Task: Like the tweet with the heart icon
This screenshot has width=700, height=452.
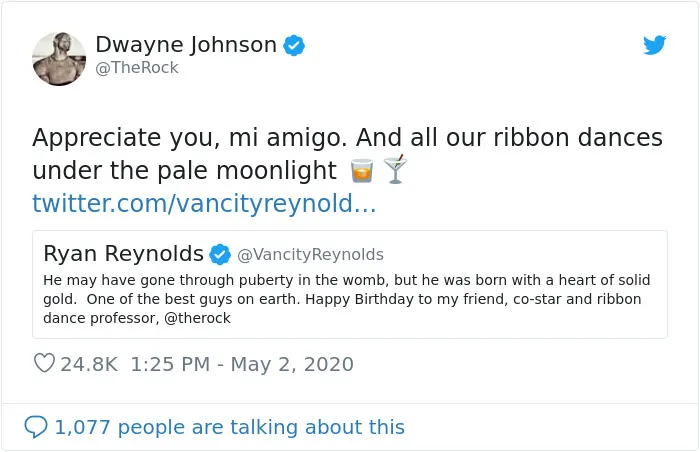Action: click(x=45, y=363)
